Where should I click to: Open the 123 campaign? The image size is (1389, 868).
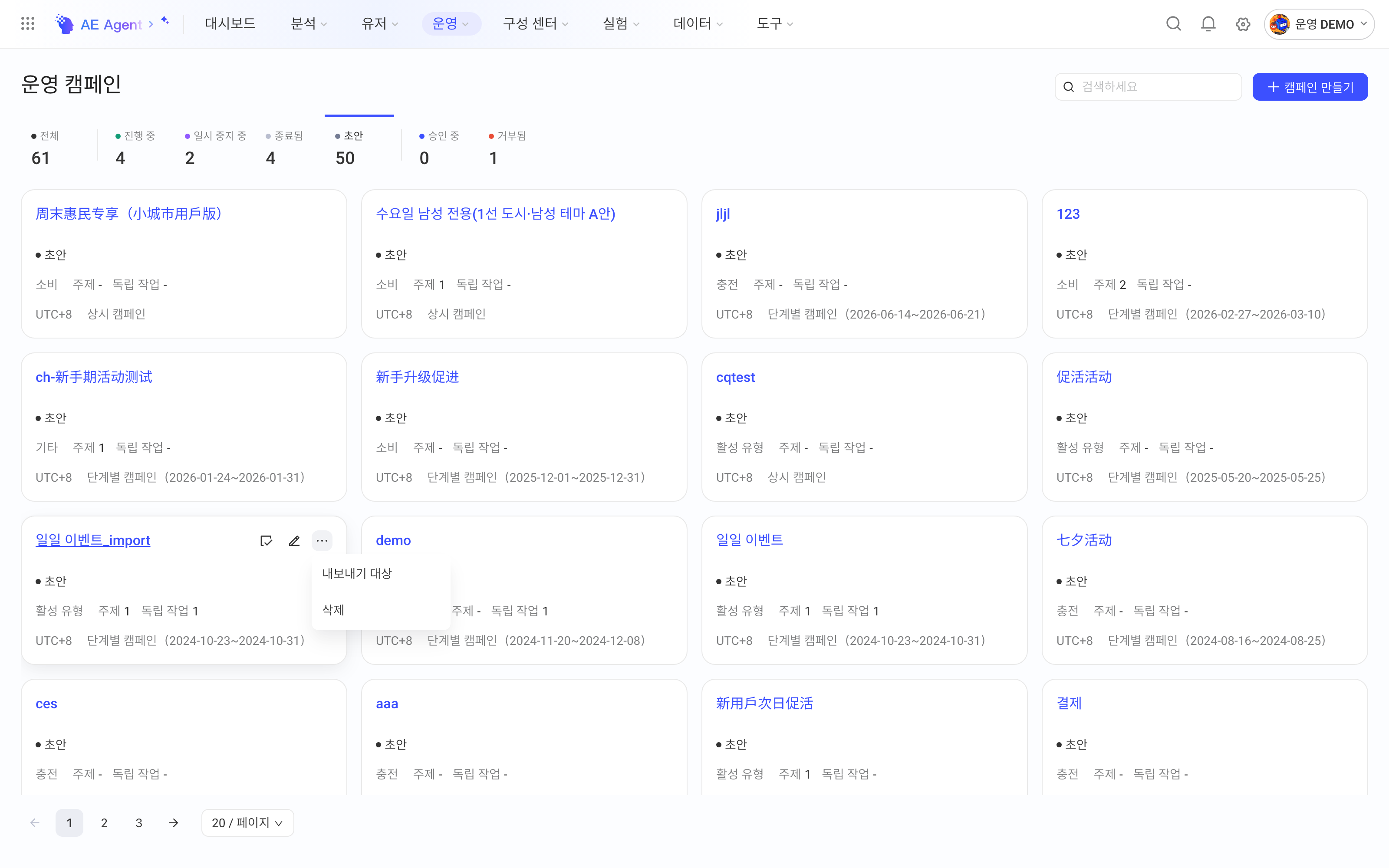pyautogui.click(x=1068, y=214)
